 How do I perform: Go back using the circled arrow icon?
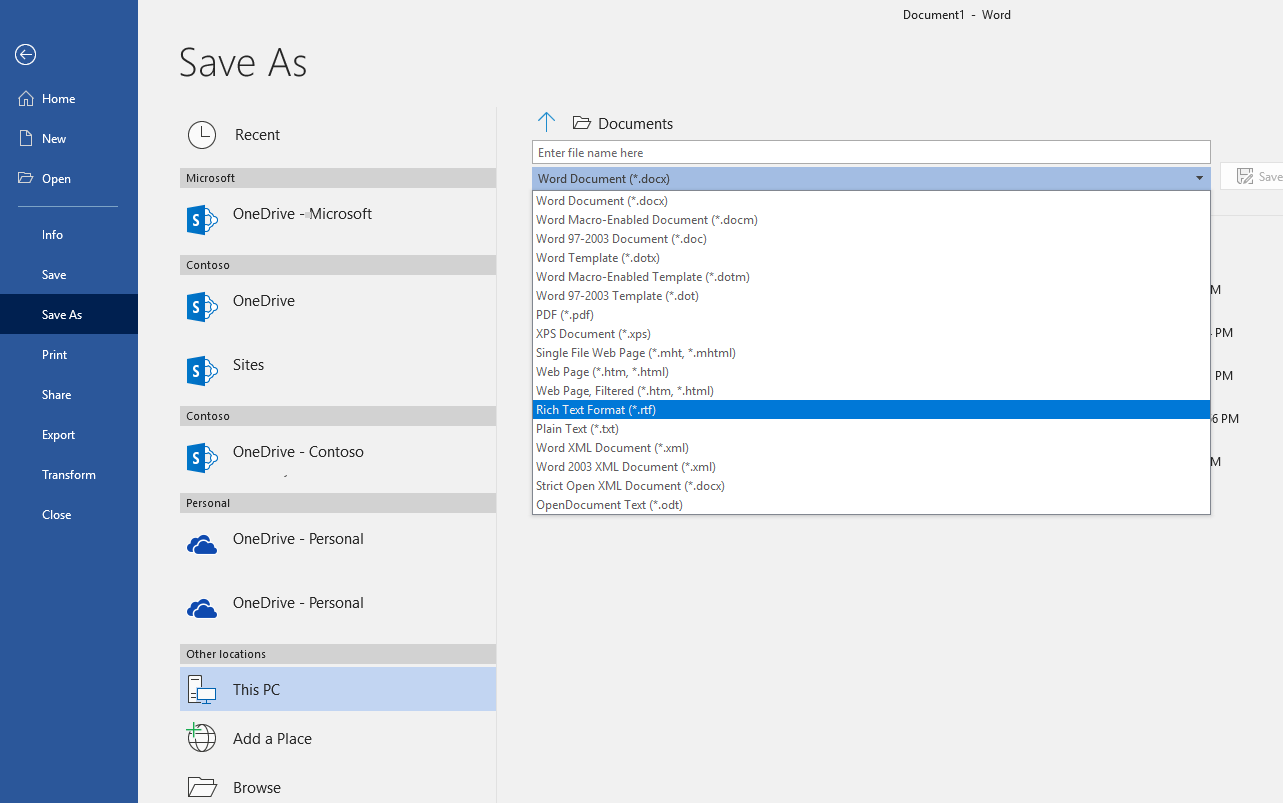click(26, 55)
